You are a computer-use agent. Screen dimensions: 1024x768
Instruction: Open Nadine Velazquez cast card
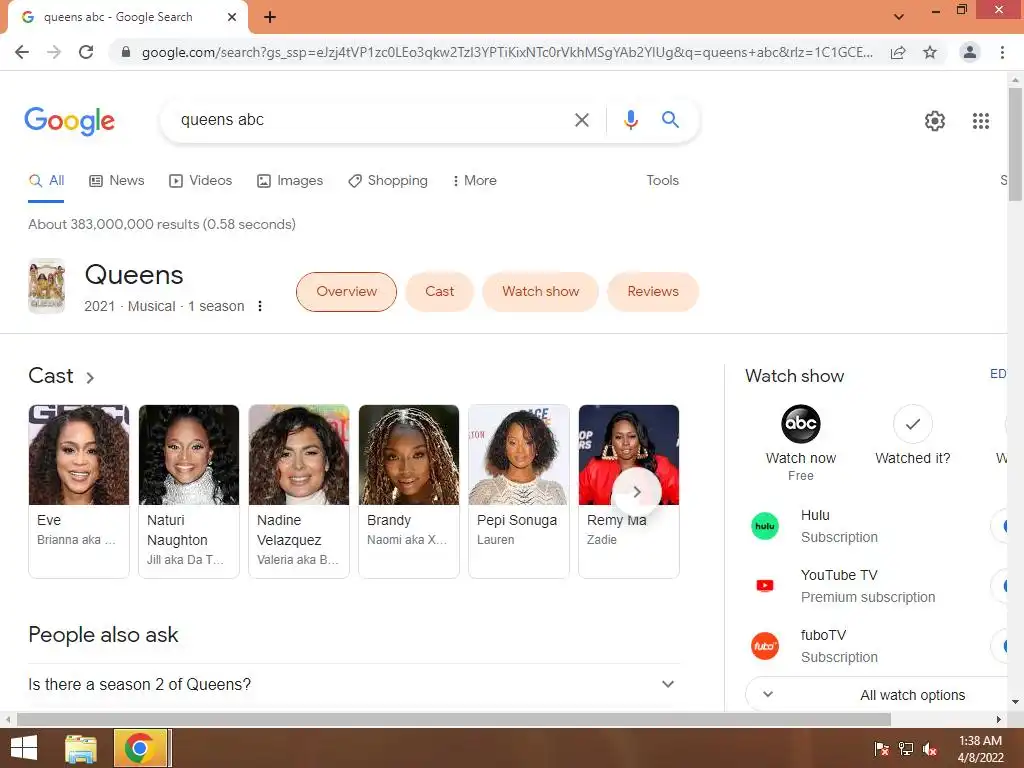coord(298,491)
